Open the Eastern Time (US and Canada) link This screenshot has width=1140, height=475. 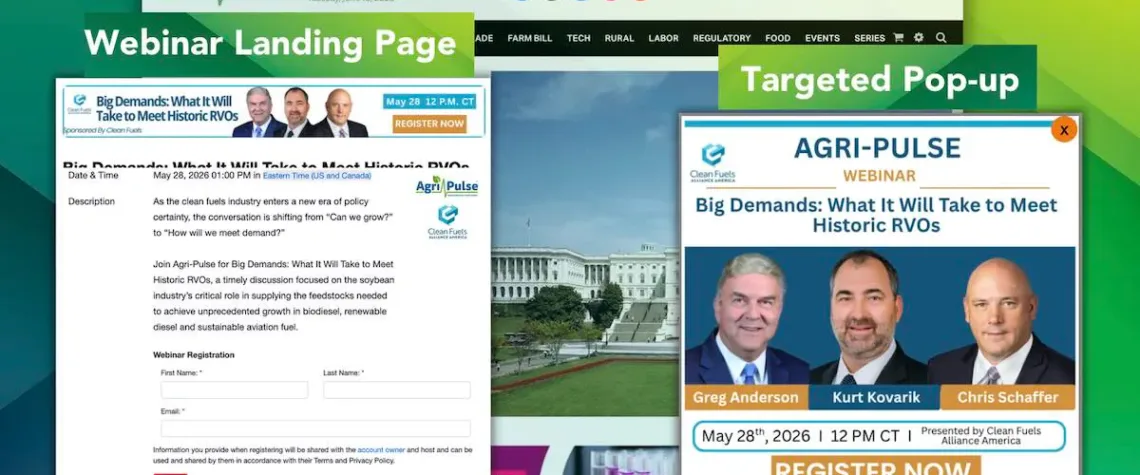click(317, 176)
